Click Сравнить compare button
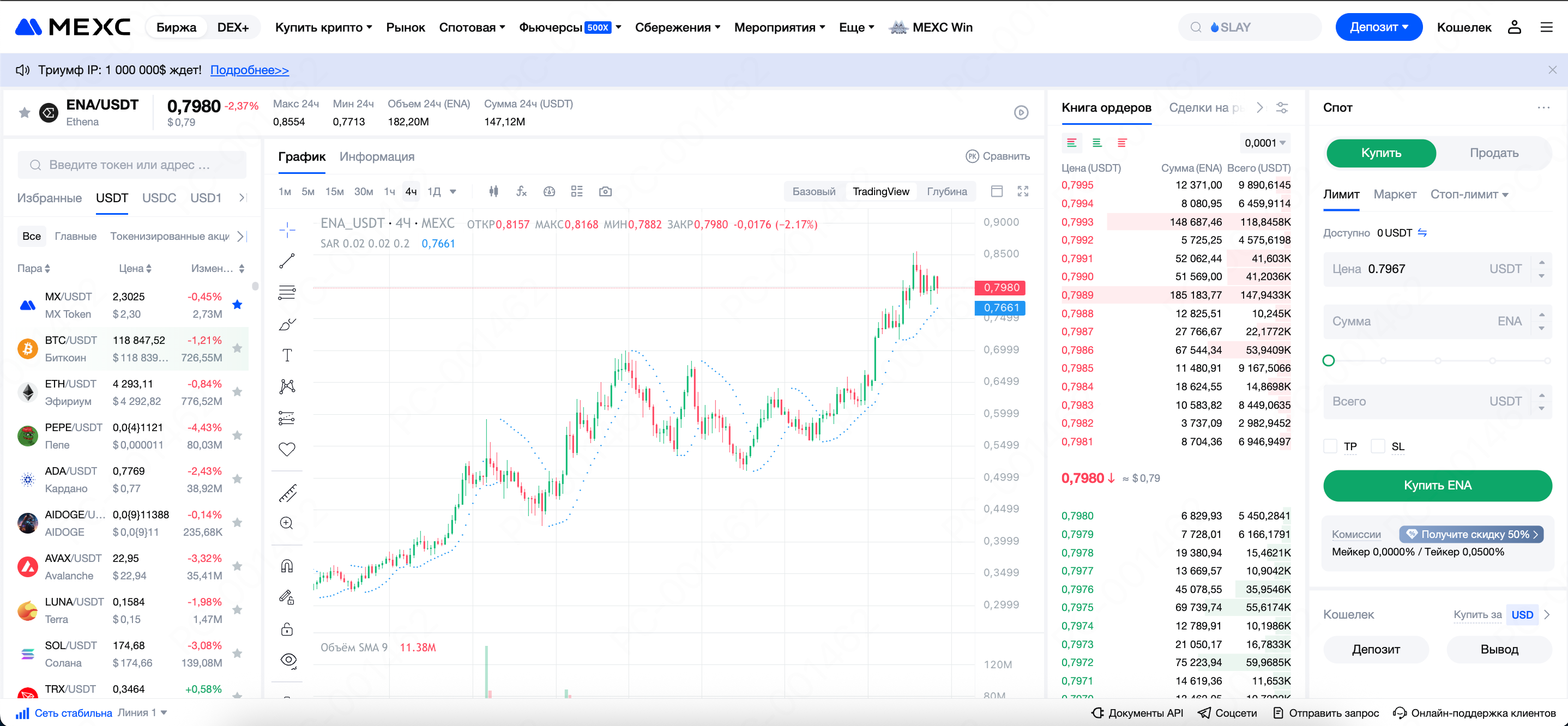This screenshot has width=1568, height=726. click(x=998, y=156)
